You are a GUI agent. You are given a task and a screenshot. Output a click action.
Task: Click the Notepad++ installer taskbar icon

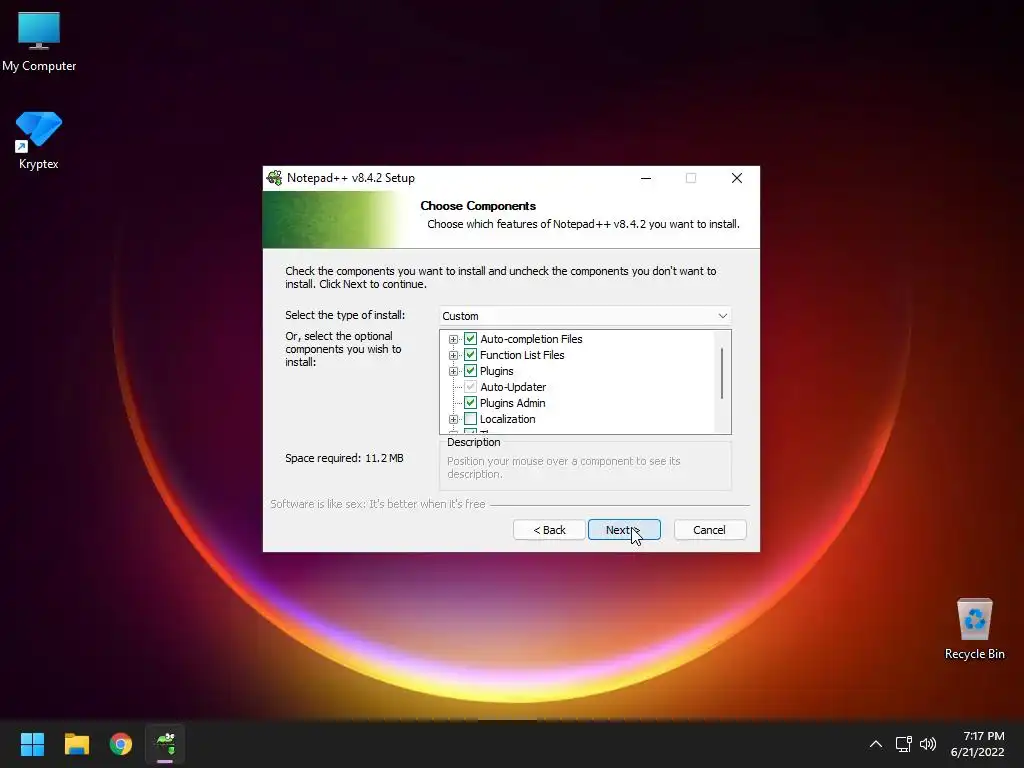[x=165, y=744]
